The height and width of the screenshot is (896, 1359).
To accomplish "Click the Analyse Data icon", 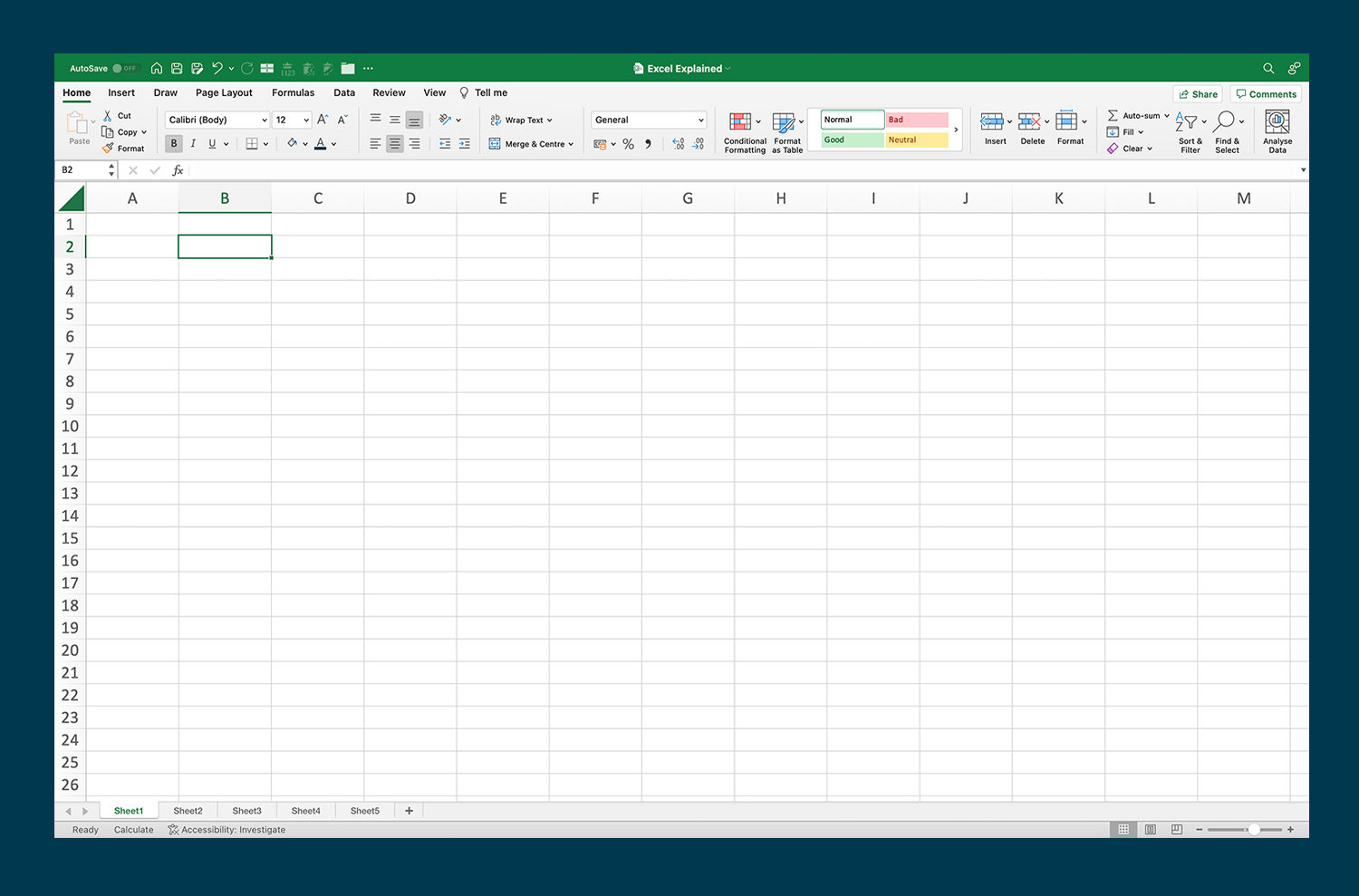I will [1277, 127].
